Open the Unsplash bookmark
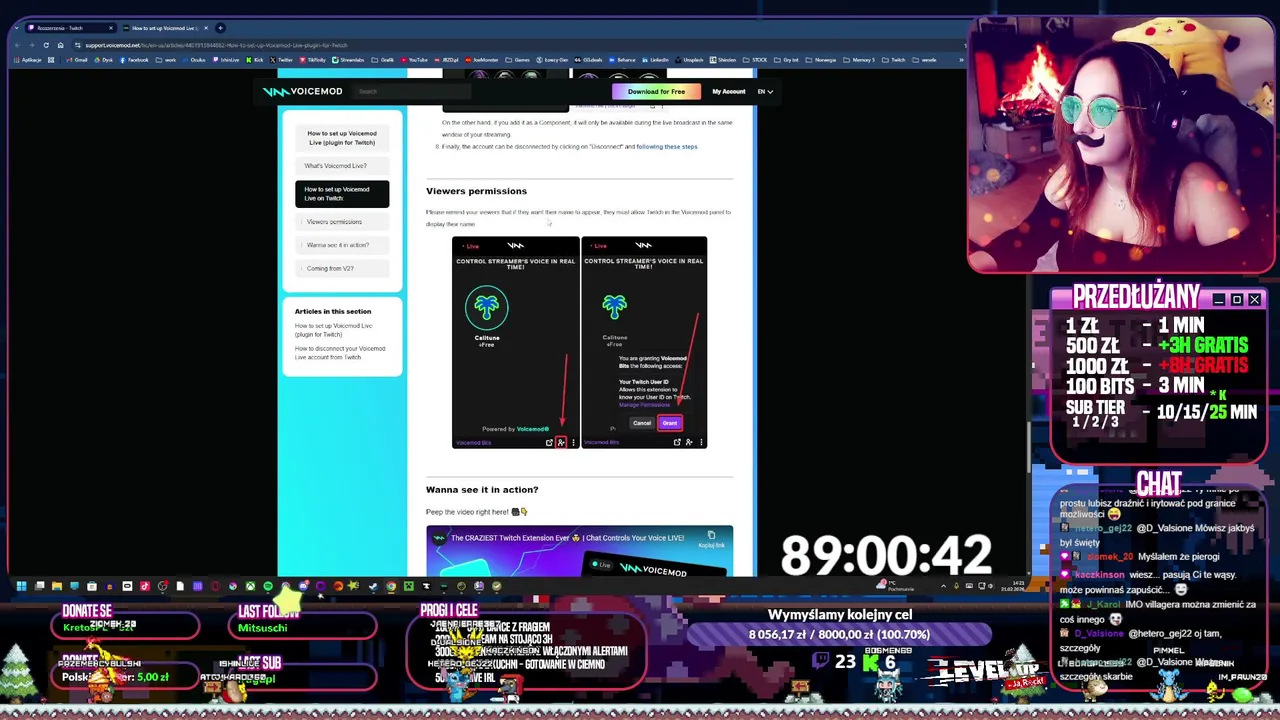 (x=691, y=60)
